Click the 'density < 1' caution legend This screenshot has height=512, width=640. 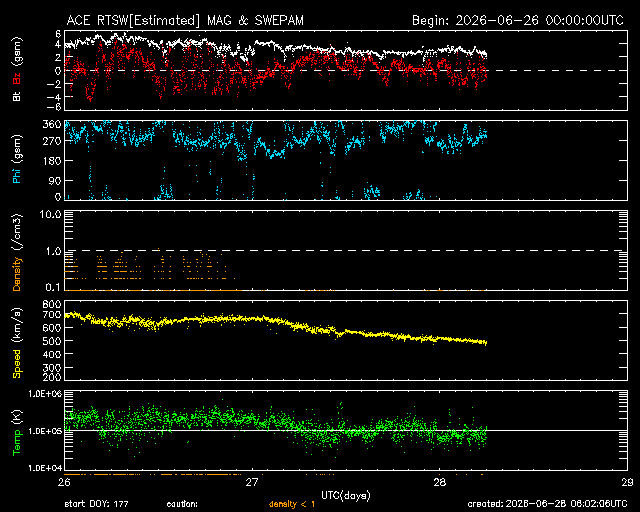click(292, 504)
